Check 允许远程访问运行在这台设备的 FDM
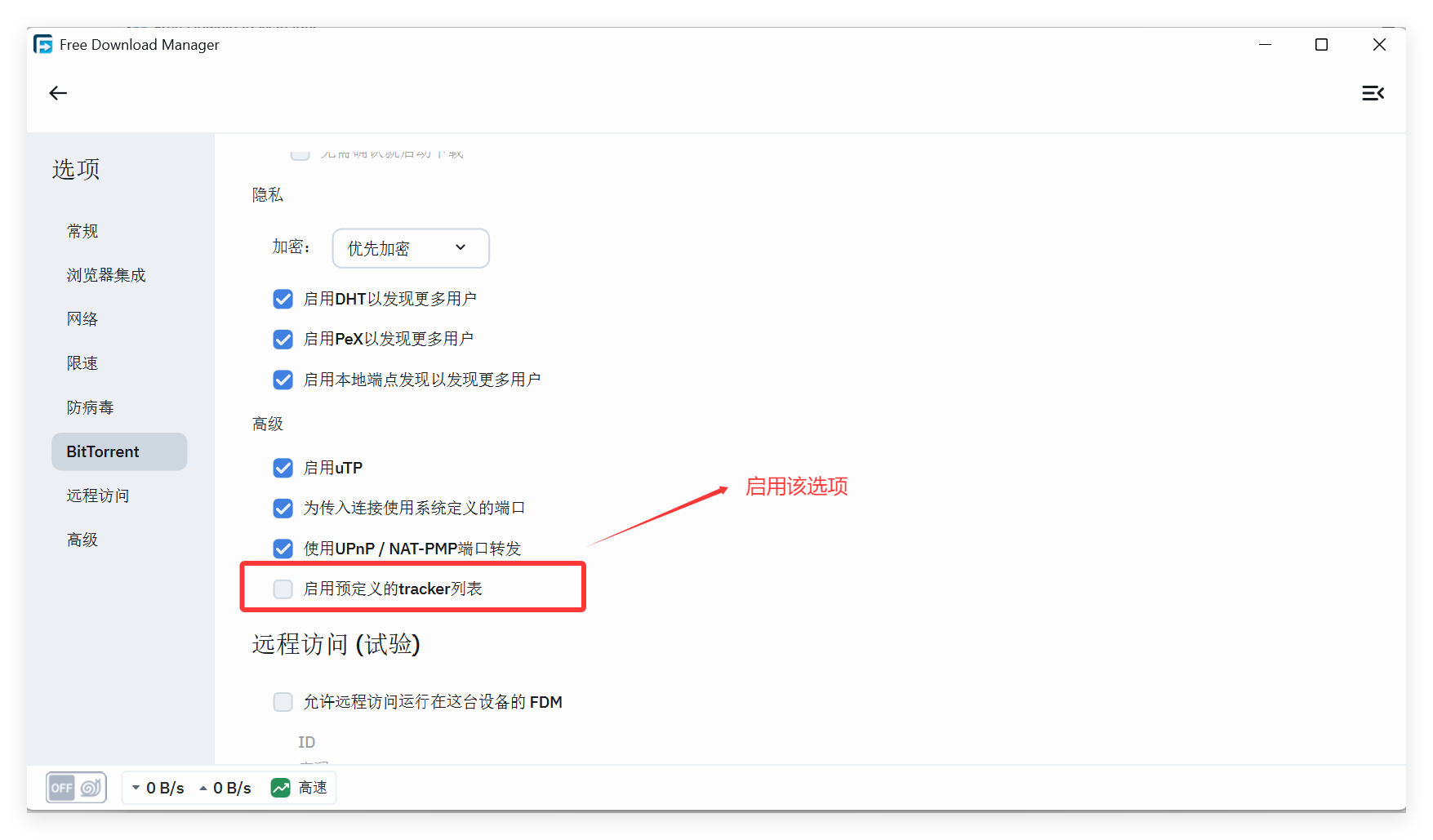The image size is (1433, 840). click(283, 702)
